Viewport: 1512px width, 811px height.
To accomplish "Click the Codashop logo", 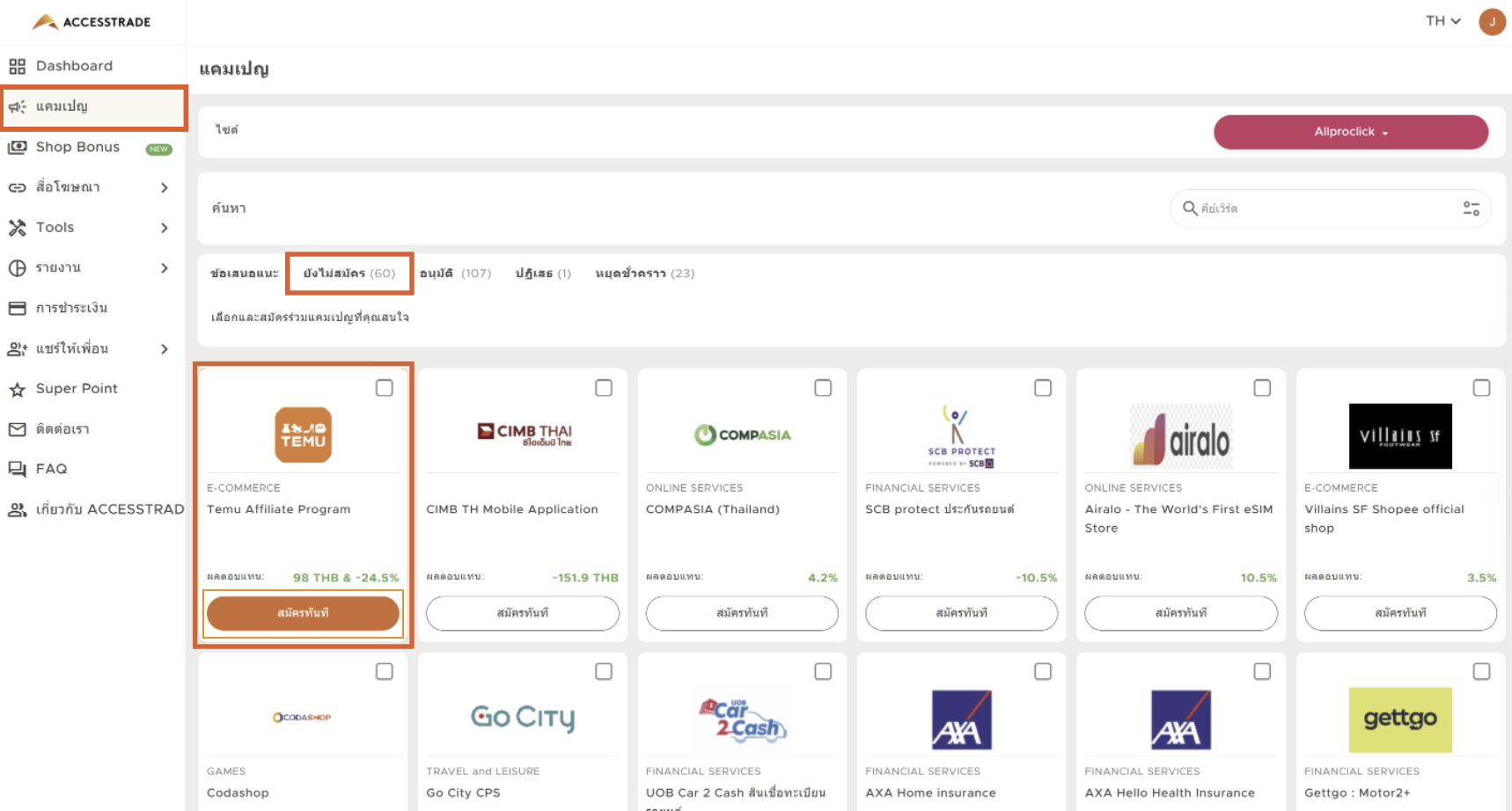I will (x=302, y=717).
